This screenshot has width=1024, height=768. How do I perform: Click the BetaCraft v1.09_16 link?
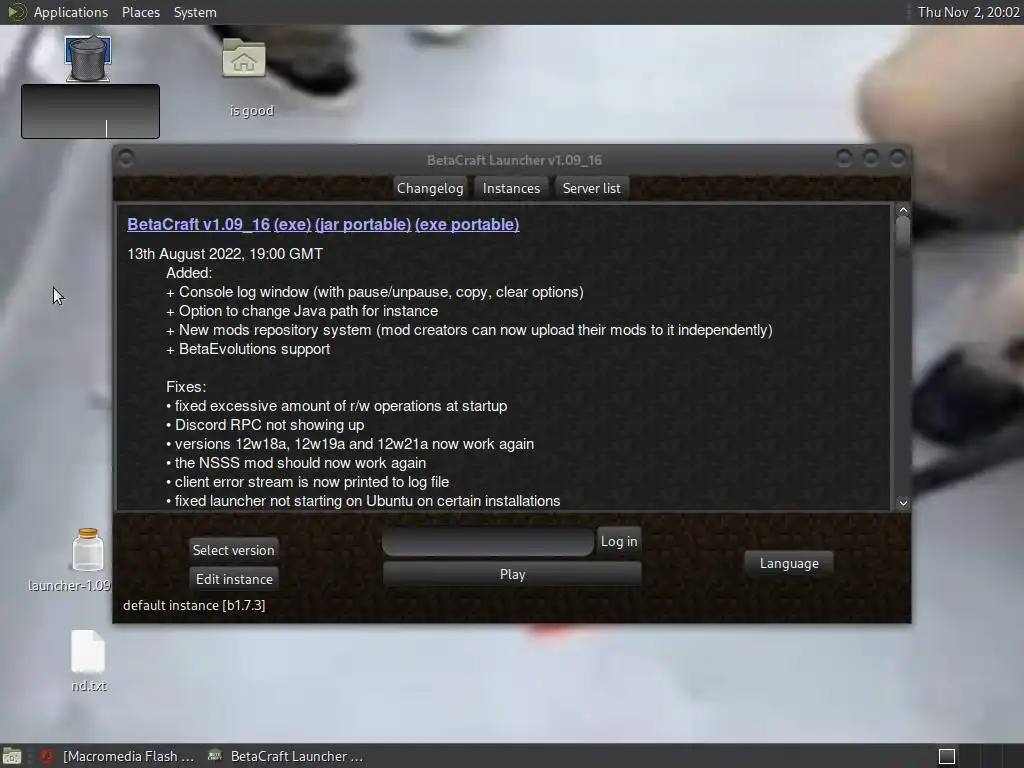(x=199, y=225)
